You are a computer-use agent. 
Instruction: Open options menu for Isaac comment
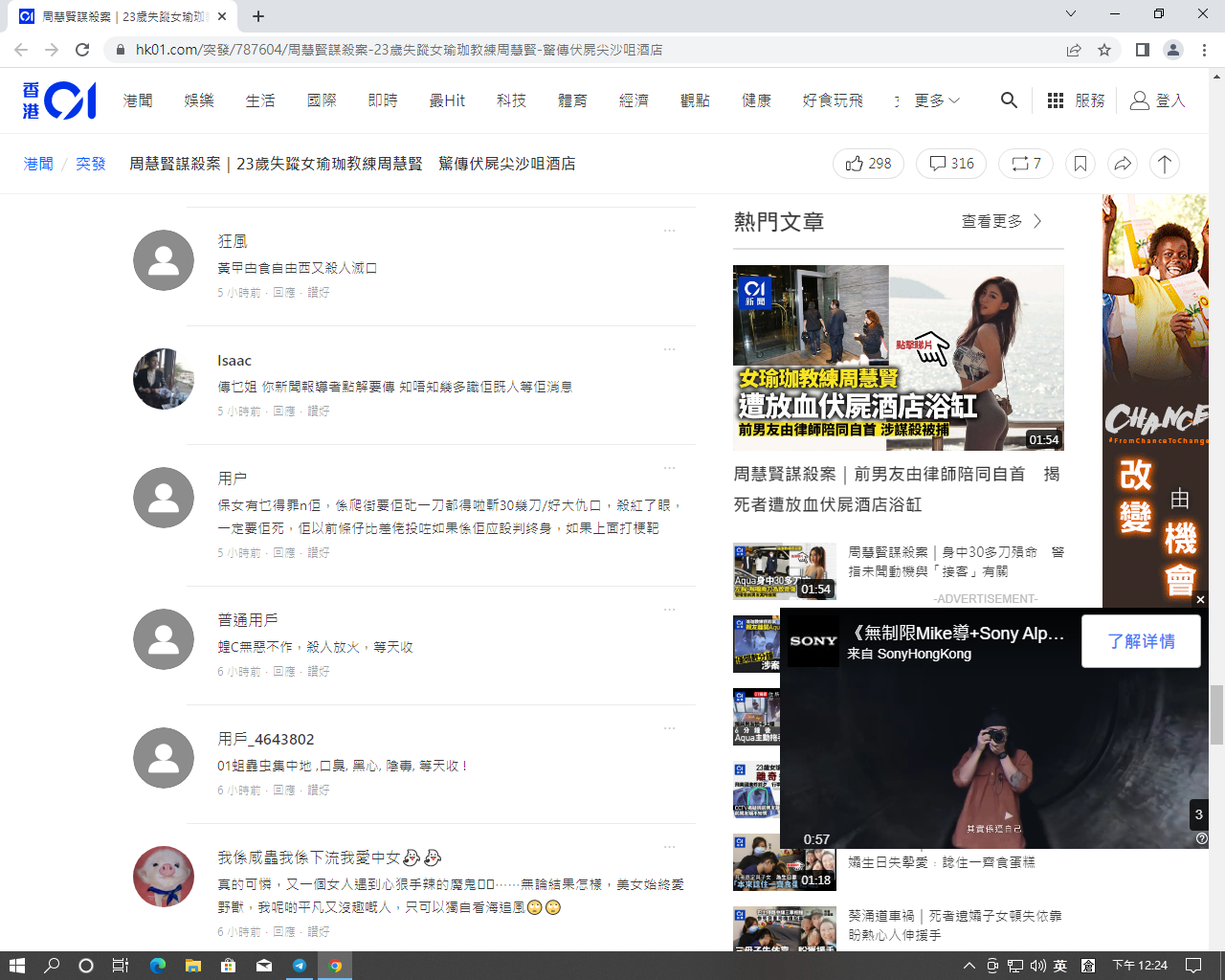[x=670, y=349]
